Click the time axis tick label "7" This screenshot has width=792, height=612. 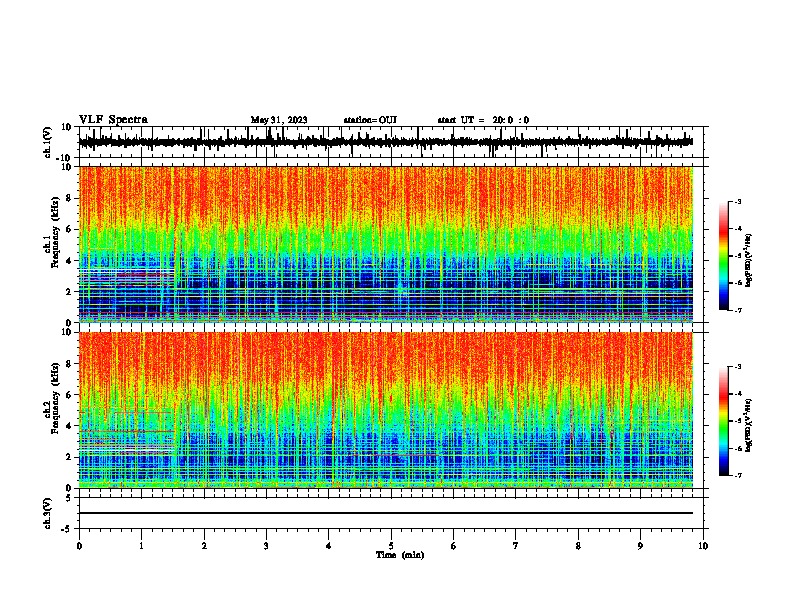516,546
